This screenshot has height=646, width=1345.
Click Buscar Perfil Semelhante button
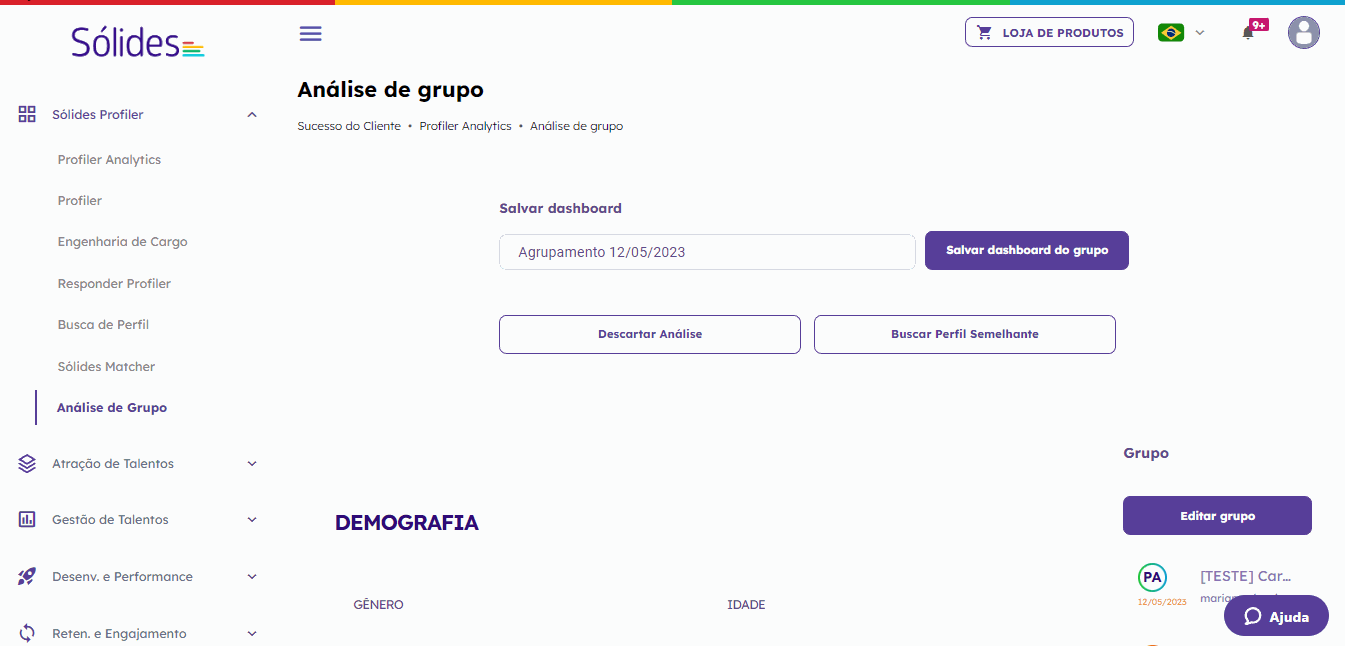pos(965,334)
